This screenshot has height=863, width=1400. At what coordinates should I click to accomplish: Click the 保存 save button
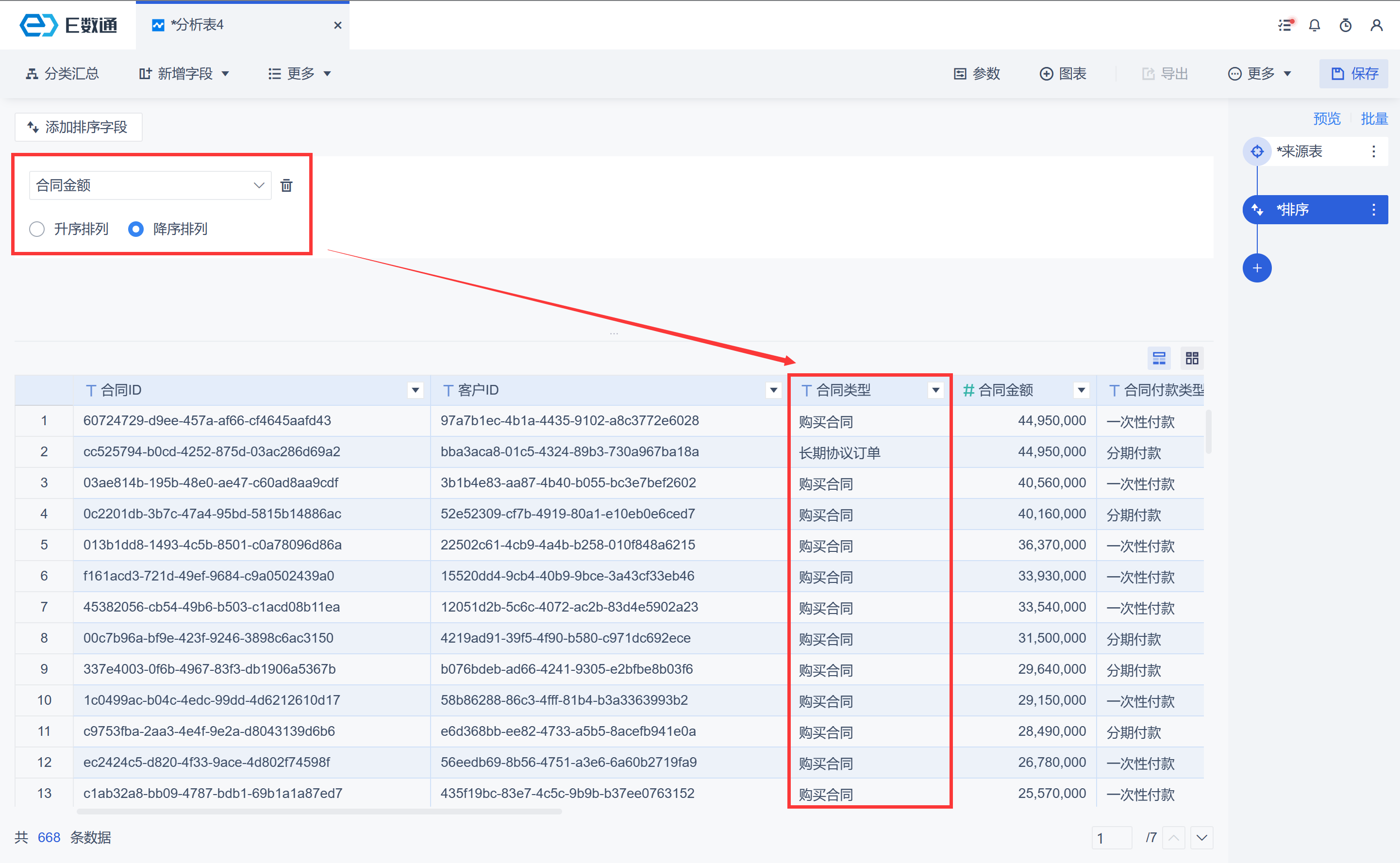[x=1353, y=74]
